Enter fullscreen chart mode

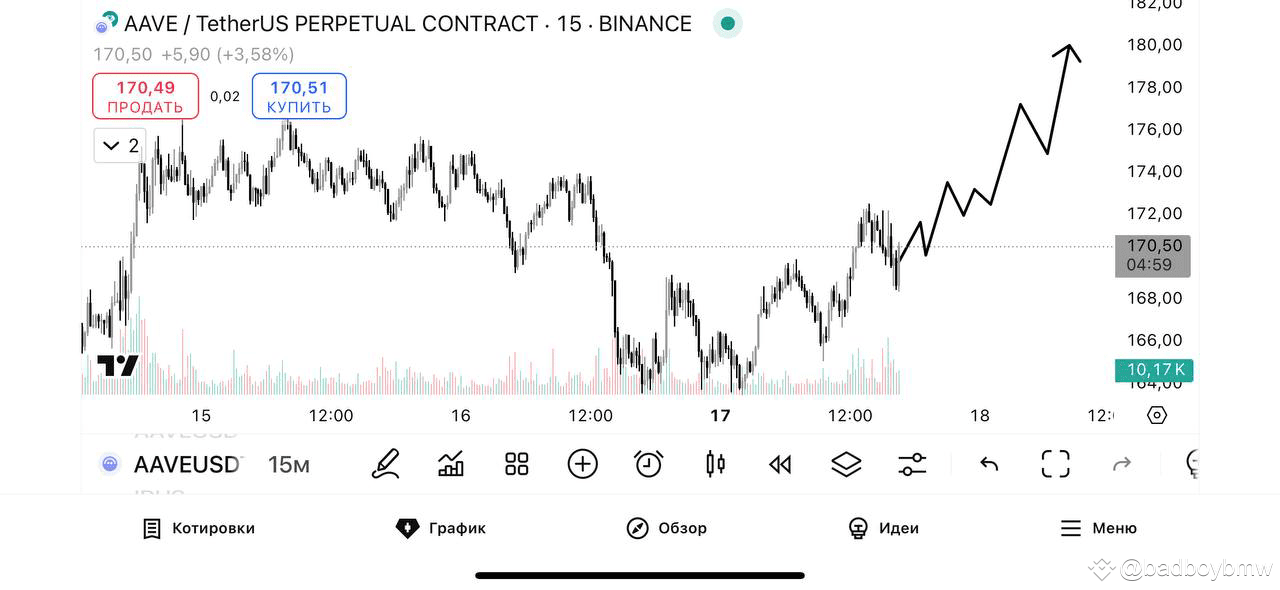(x=1054, y=463)
